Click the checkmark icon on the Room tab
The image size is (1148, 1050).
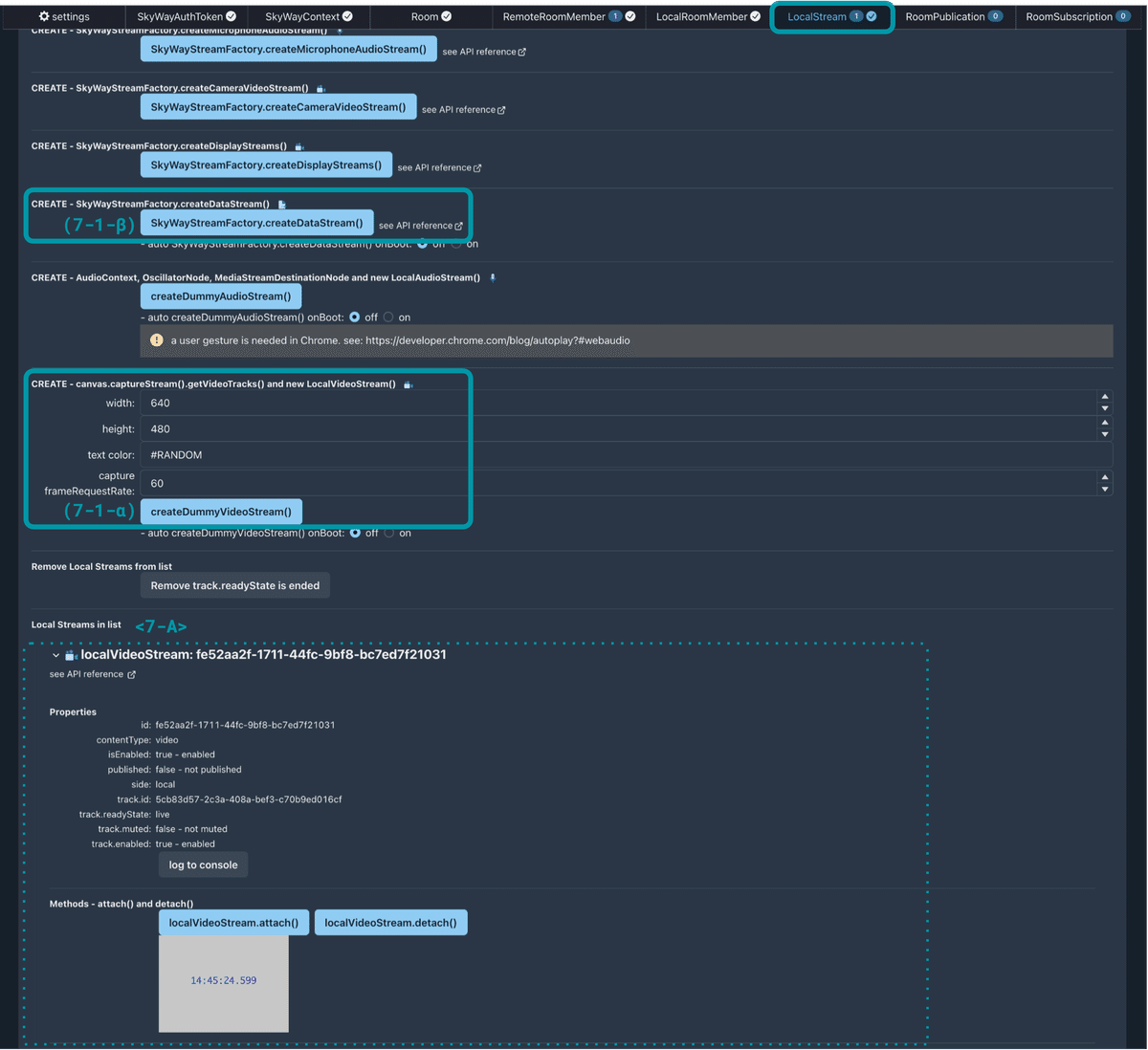447,15
